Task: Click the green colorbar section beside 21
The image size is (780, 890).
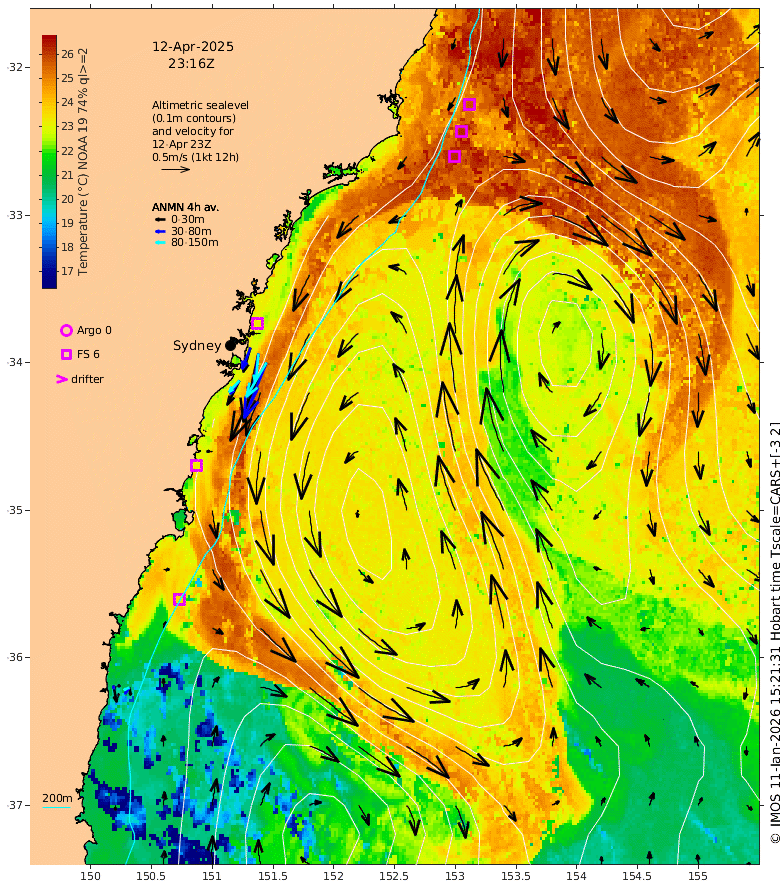Action: pos(49,175)
